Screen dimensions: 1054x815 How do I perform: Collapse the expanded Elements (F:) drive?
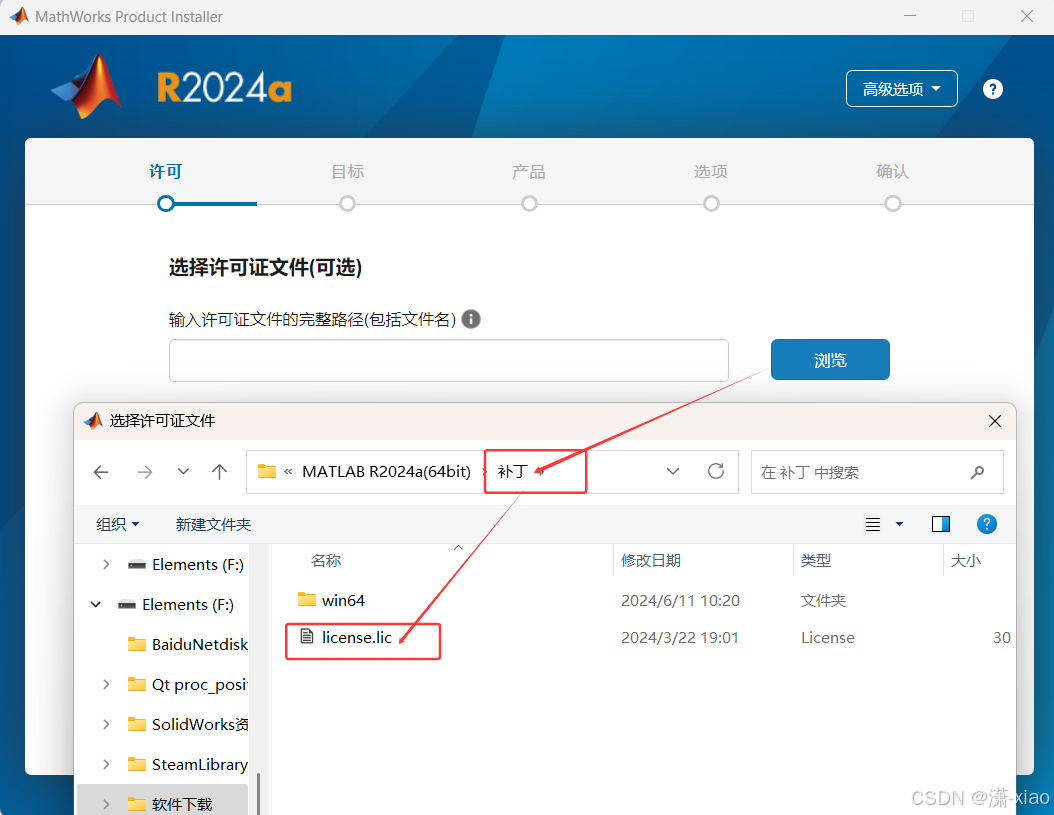(x=96, y=605)
